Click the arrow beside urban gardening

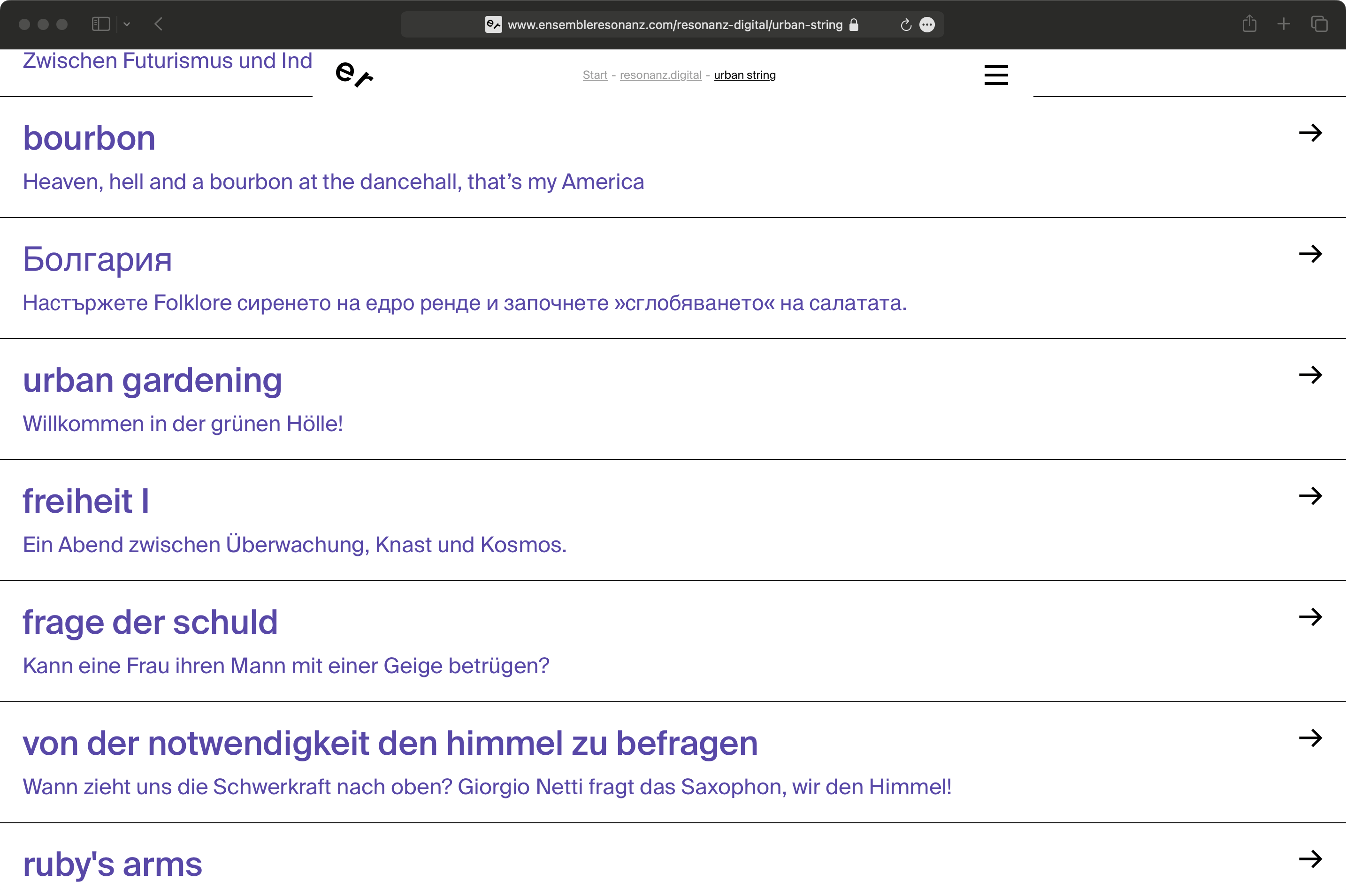pyautogui.click(x=1310, y=375)
